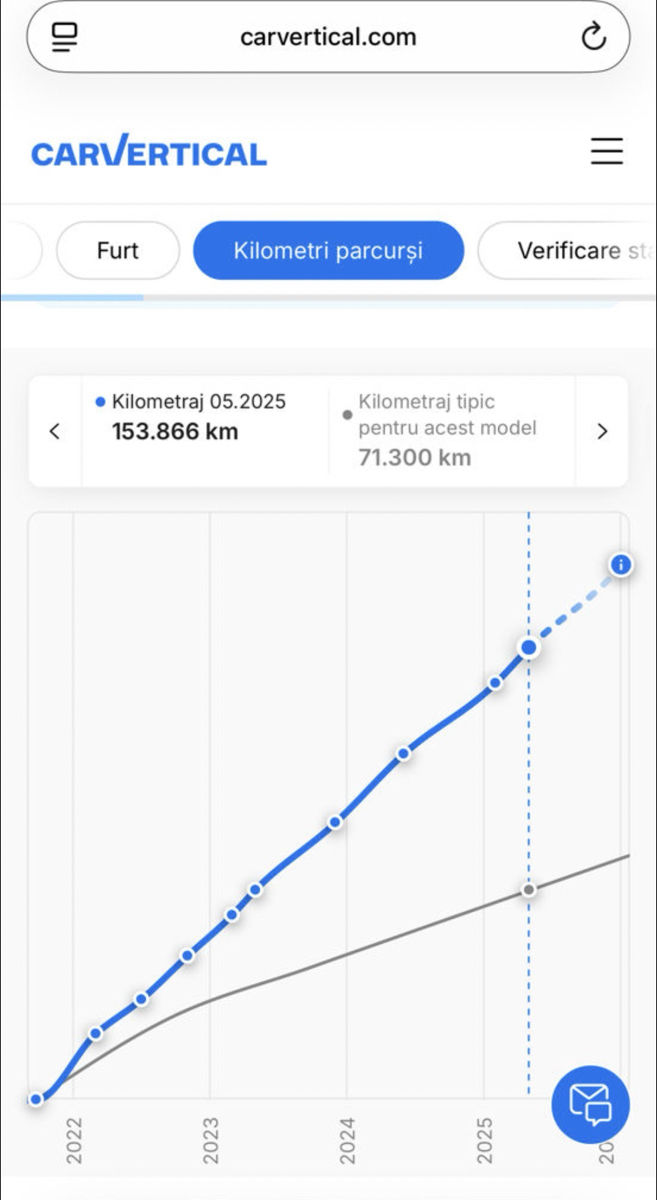Switch to the Furt tab
This screenshot has height=1200, width=657.
coord(118,250)
